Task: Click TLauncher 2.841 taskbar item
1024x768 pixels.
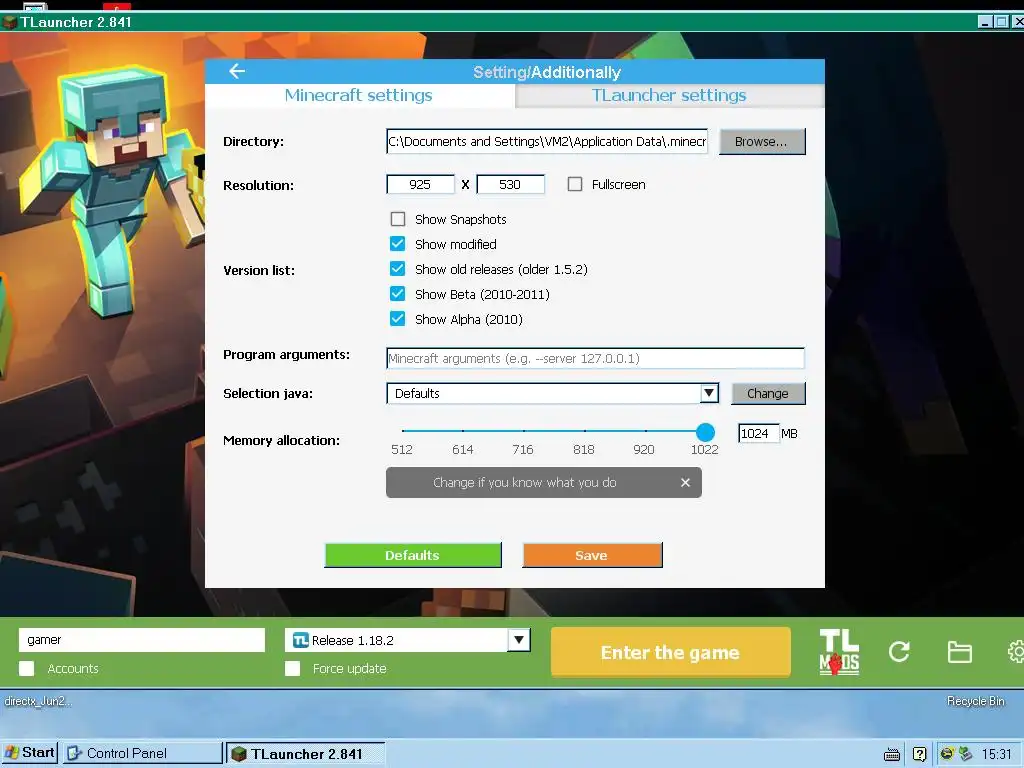Action: (306, 753)
